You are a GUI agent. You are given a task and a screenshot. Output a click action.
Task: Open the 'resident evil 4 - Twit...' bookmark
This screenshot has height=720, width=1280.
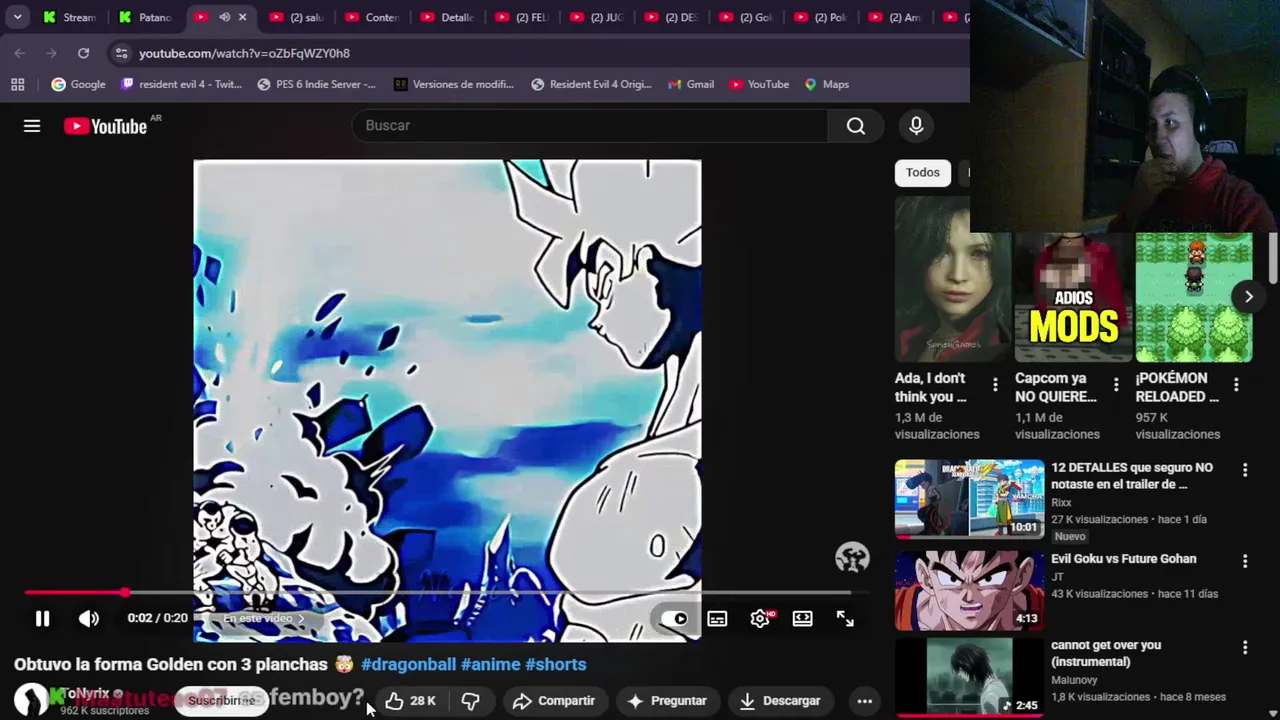[181, 85]
